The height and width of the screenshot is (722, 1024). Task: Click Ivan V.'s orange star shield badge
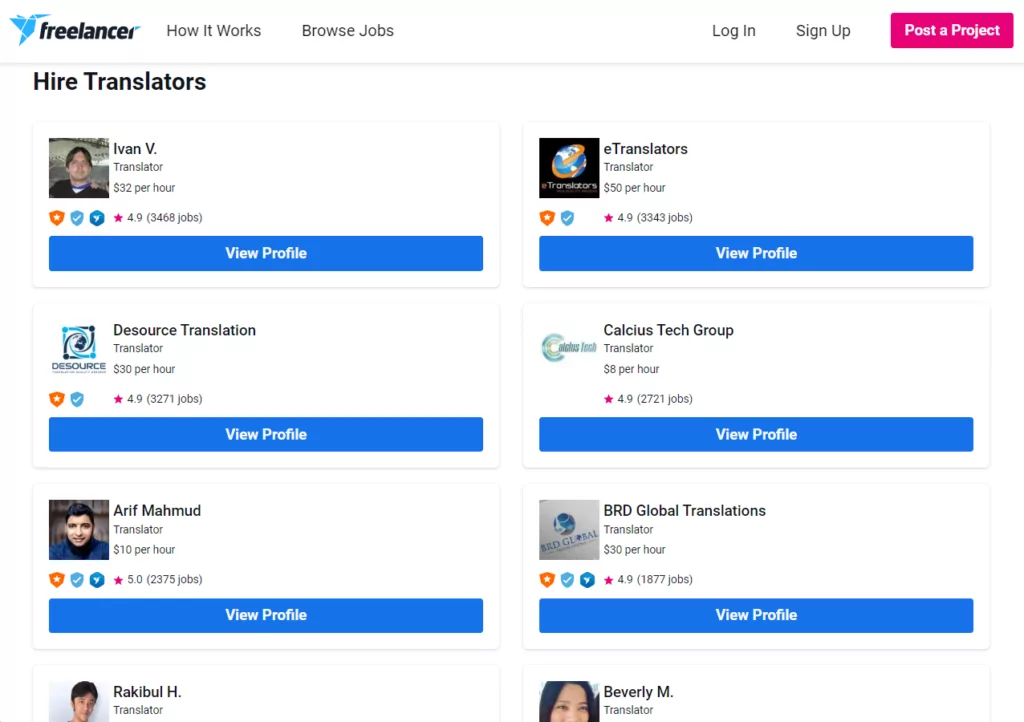(57, 217)
